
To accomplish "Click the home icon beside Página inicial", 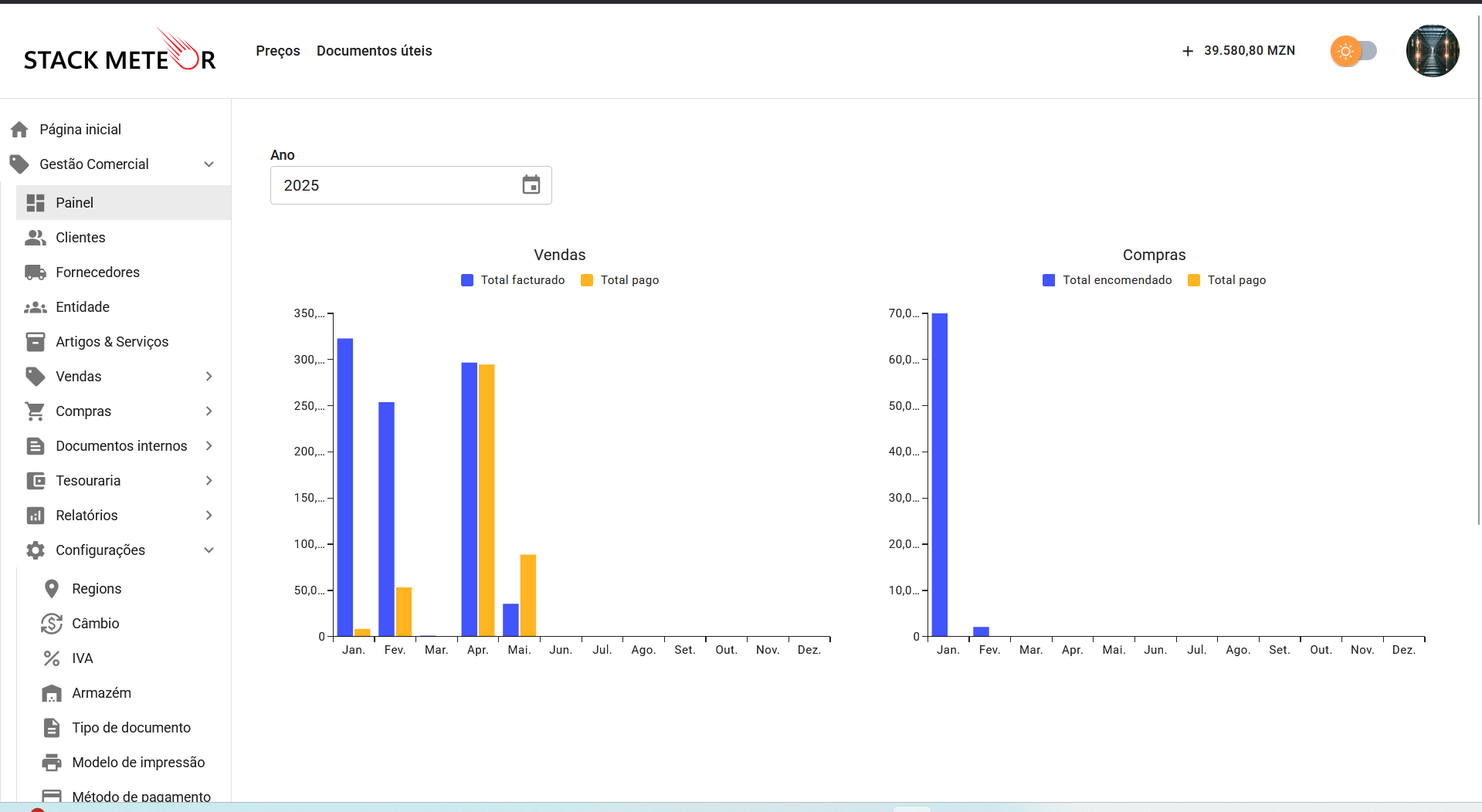I will 19,129.
